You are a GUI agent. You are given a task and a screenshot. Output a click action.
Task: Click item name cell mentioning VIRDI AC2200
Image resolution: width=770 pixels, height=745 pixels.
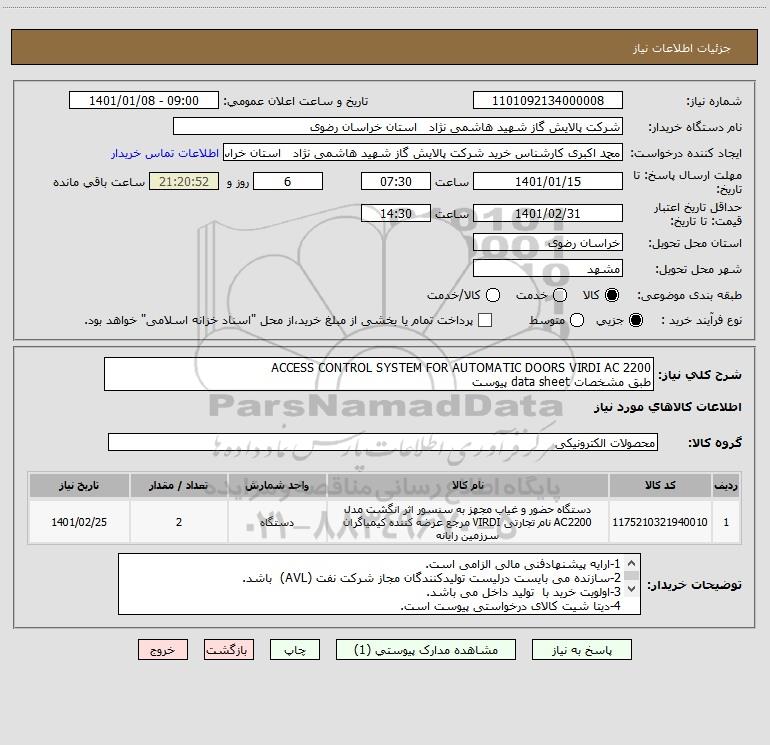[x=468, y=522]
